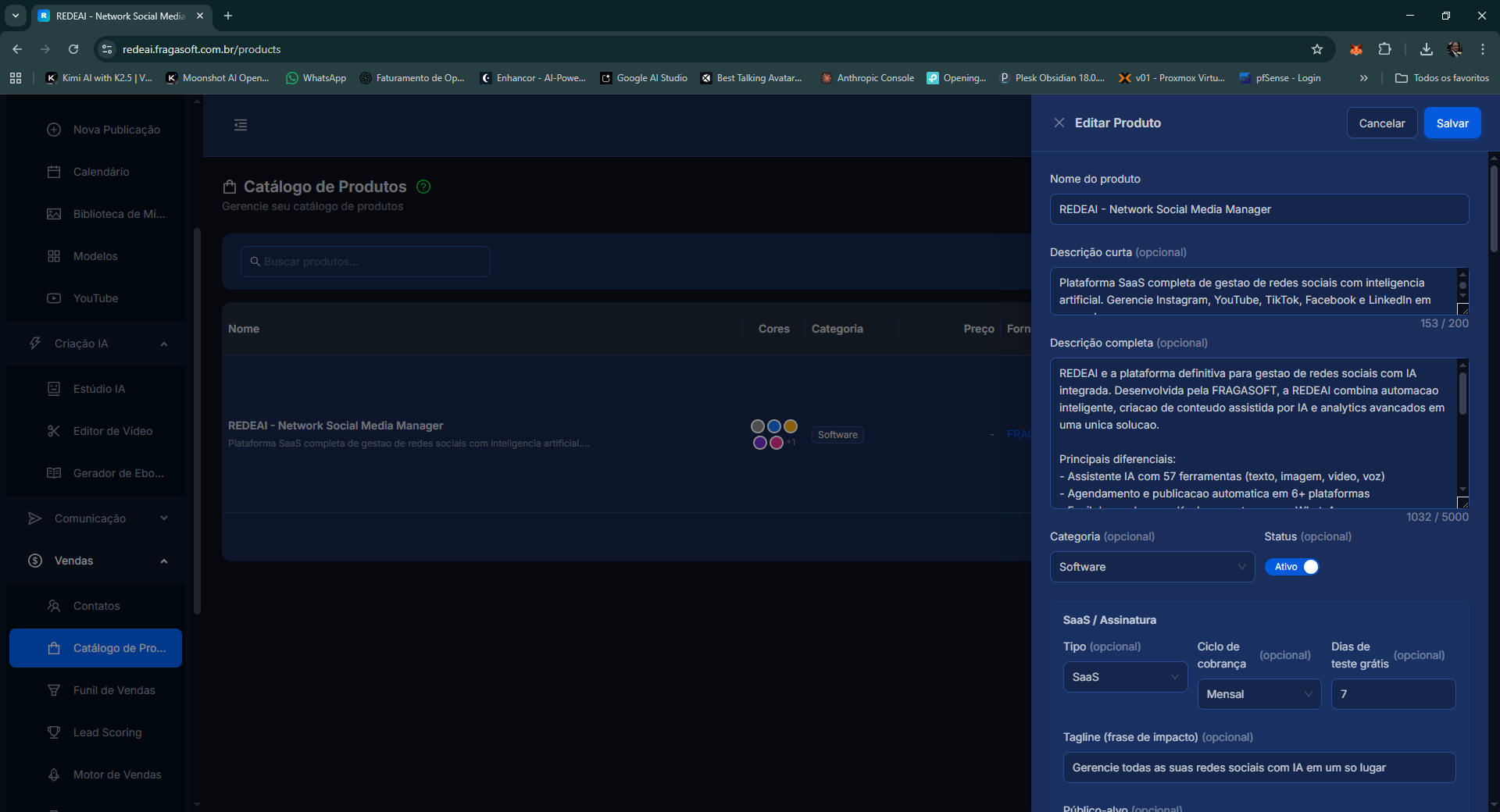Viewport: 1500px width, 812px height.
Task: Toggle the sidebar collapse menu icon
Action: 241,125
